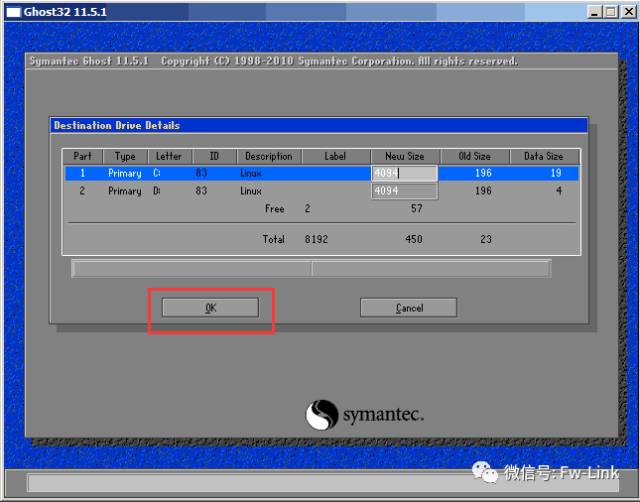Click the Type column header

click(125, 156)
